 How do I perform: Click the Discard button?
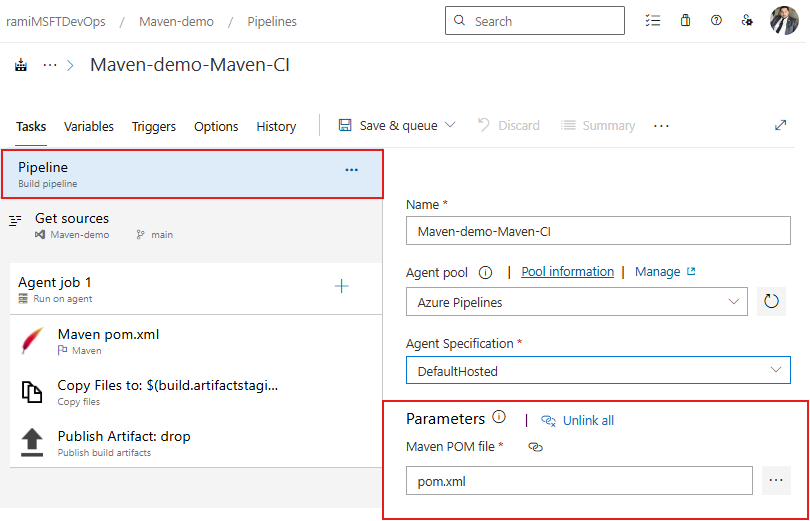[509, 125]
